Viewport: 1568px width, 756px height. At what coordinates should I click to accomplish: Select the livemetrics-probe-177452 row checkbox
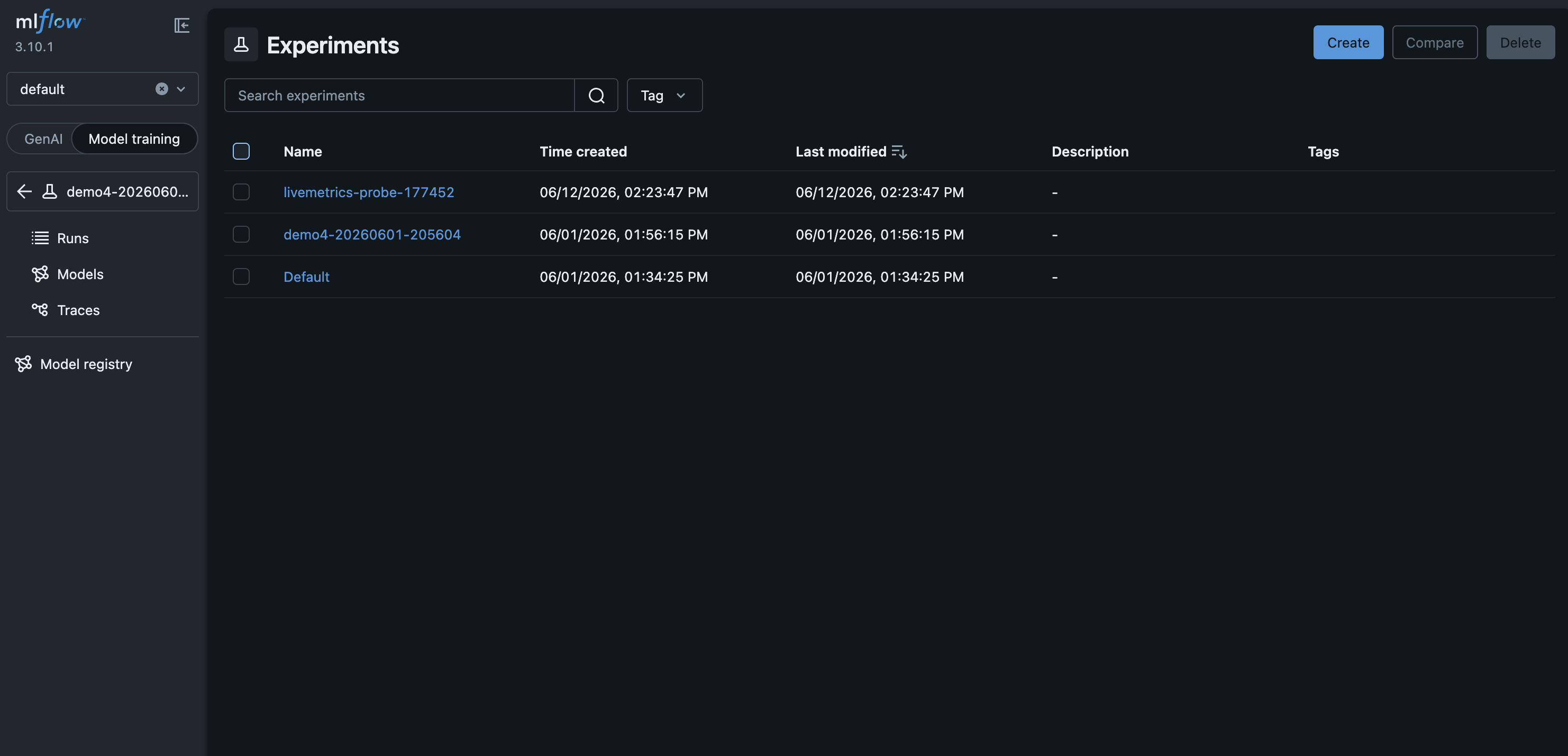coord(241,192)
